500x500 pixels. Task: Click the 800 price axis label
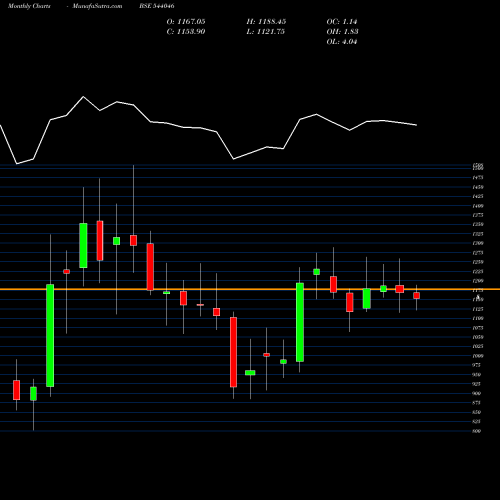(477, 431)
